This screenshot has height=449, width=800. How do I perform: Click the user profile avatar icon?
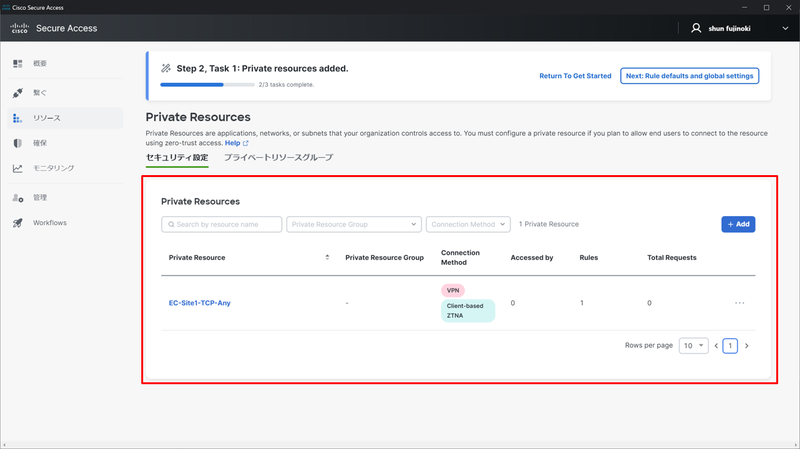pyautogui.click(x=696, y=28)
